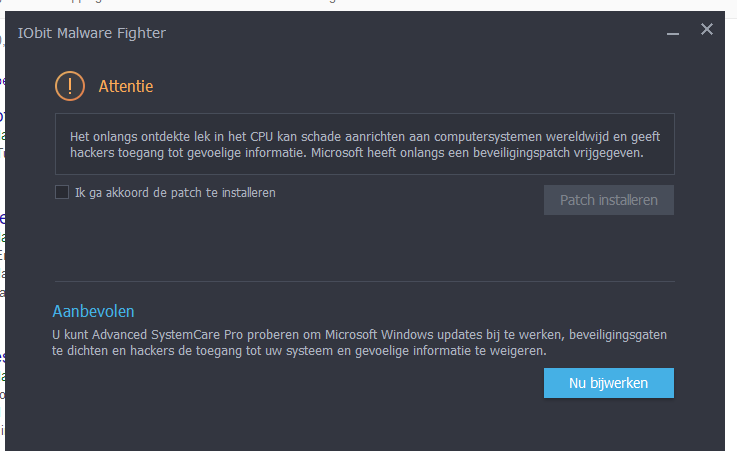Click the background webpage strip left of the dialog
737x465 pixels.
(2, 235)
